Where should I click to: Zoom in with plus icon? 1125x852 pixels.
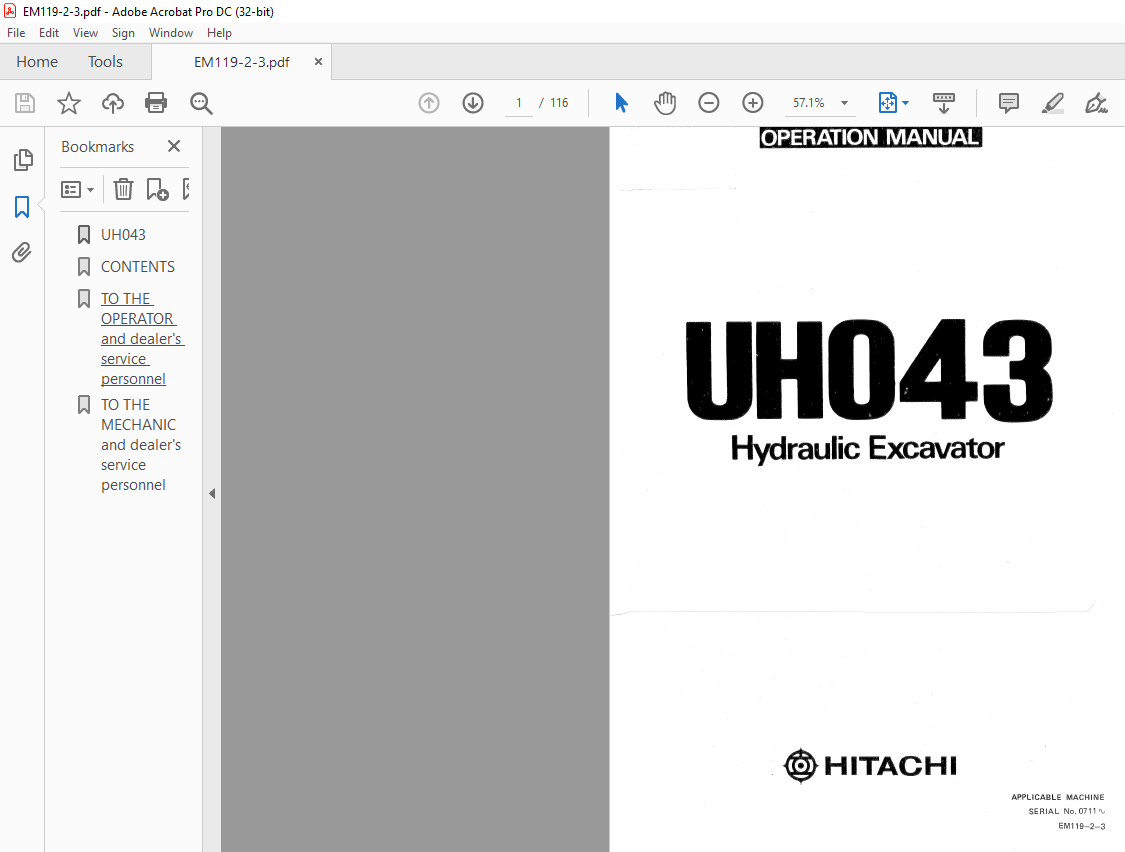click(753, 103)
